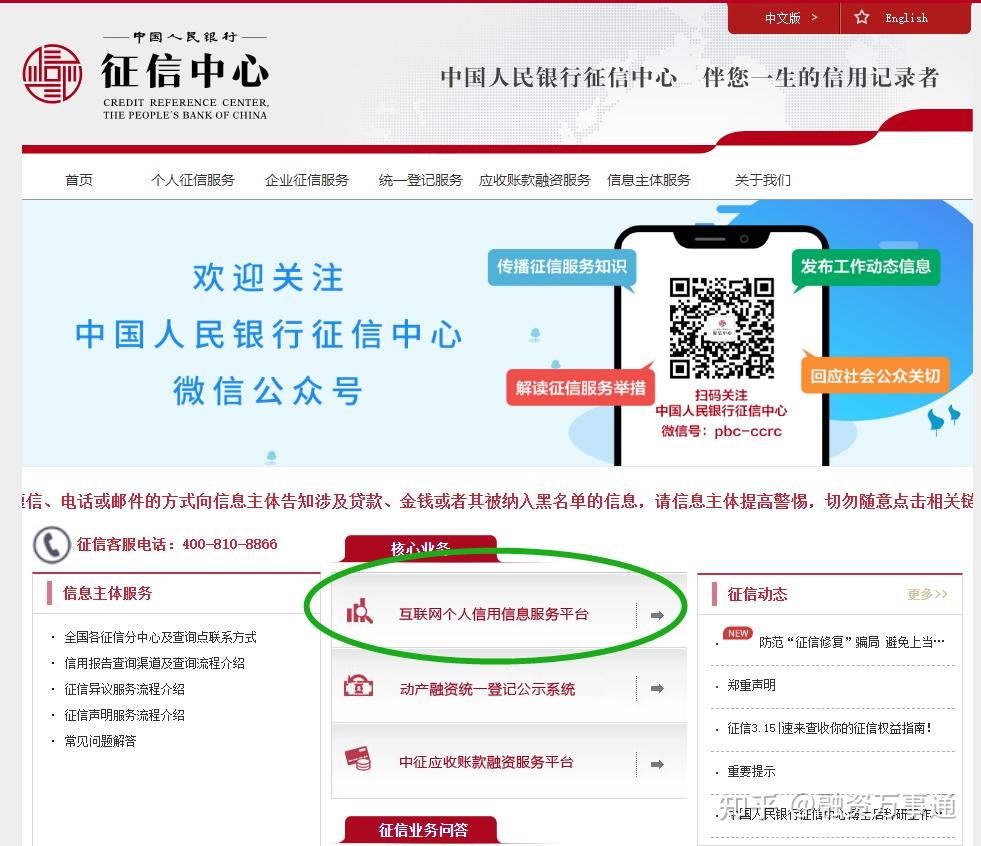Image resolution: width=981 pixels, height=846 pixels.
Task: Click the 发布工作动态信息 banner bubble
Action: pos(866,267)
